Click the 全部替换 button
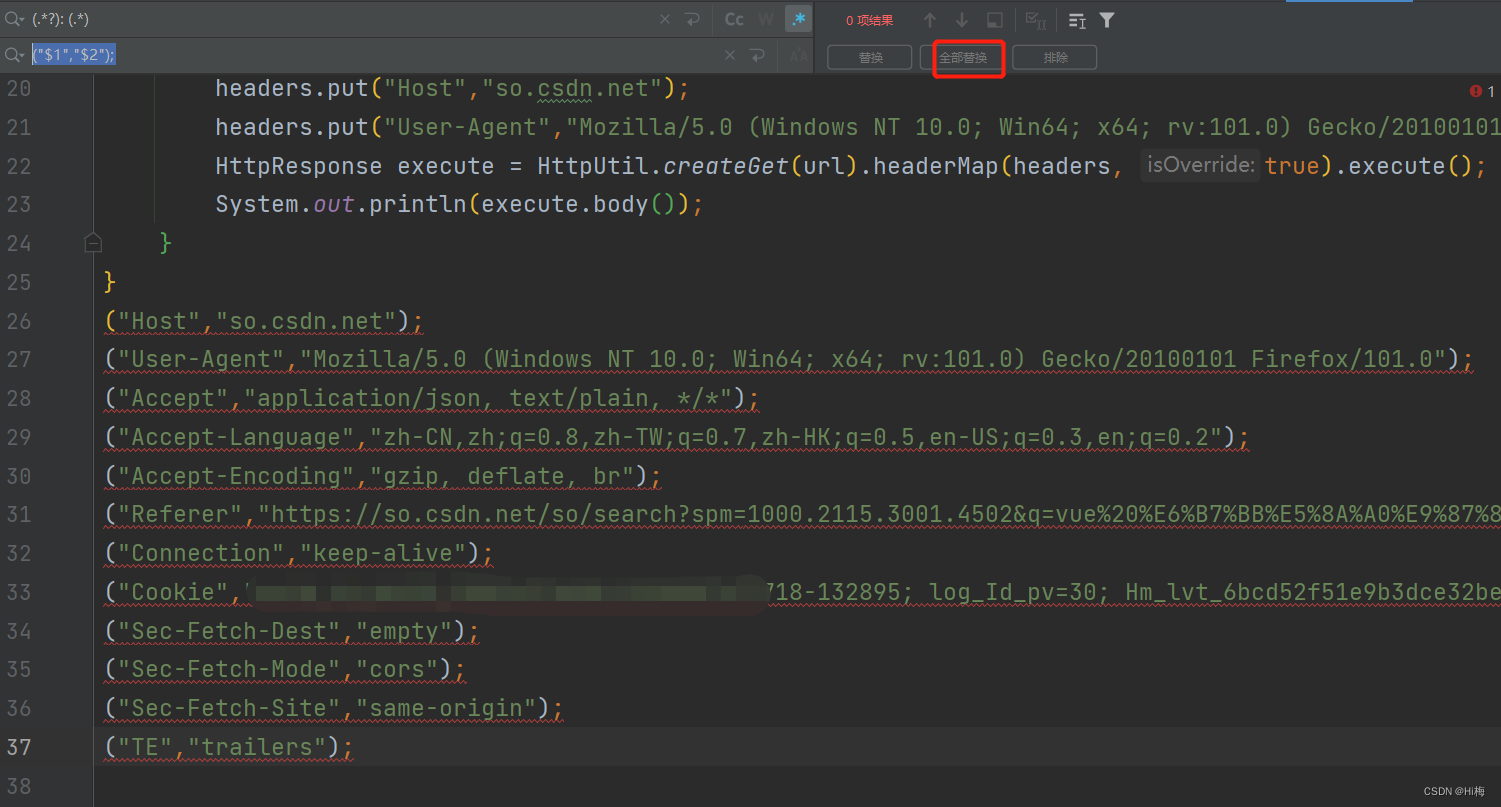Image resolution: width=1501 pixels, height=807 pixels. pos(962,57)
